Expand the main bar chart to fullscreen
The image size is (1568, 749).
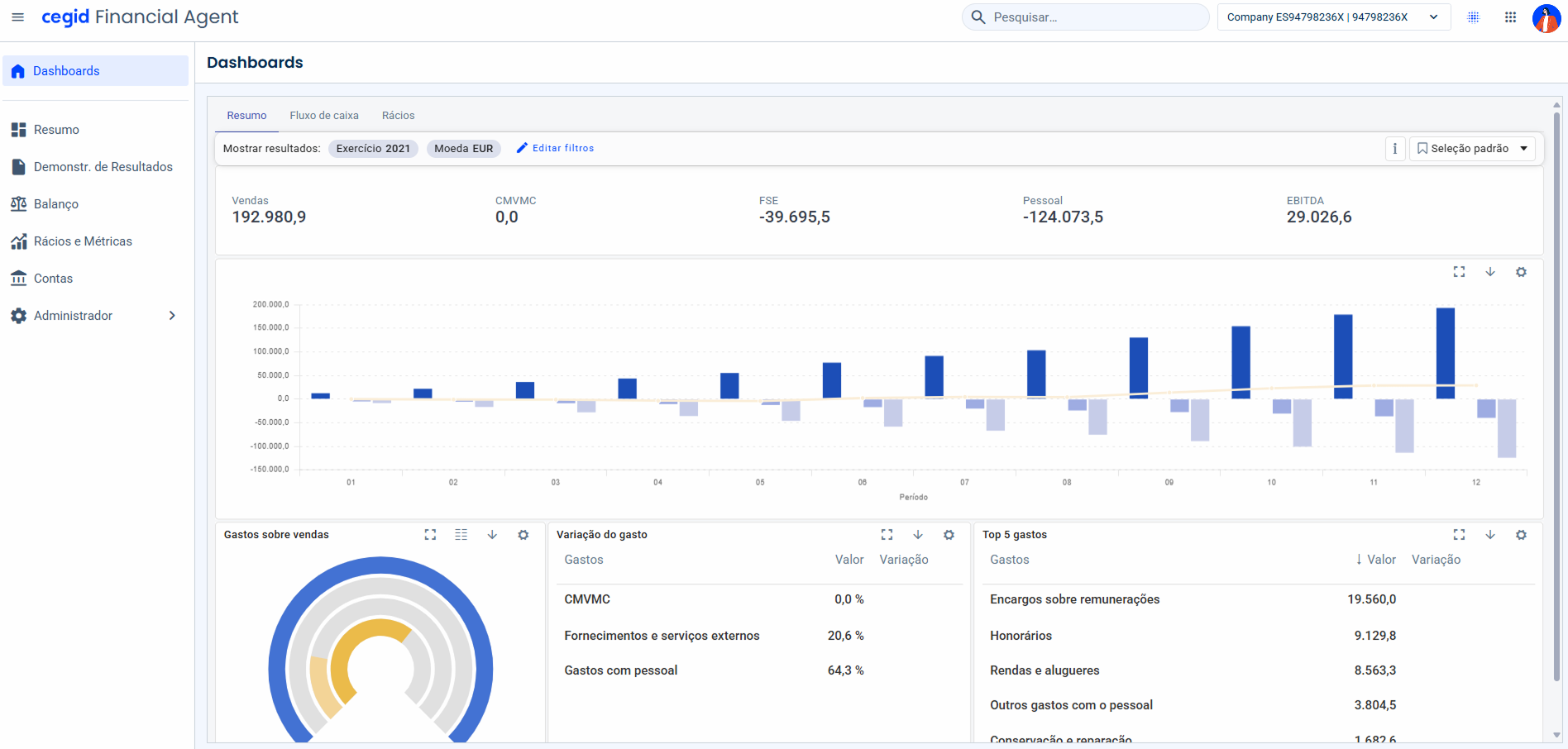pyautogui.click(x=1459, y=272)
